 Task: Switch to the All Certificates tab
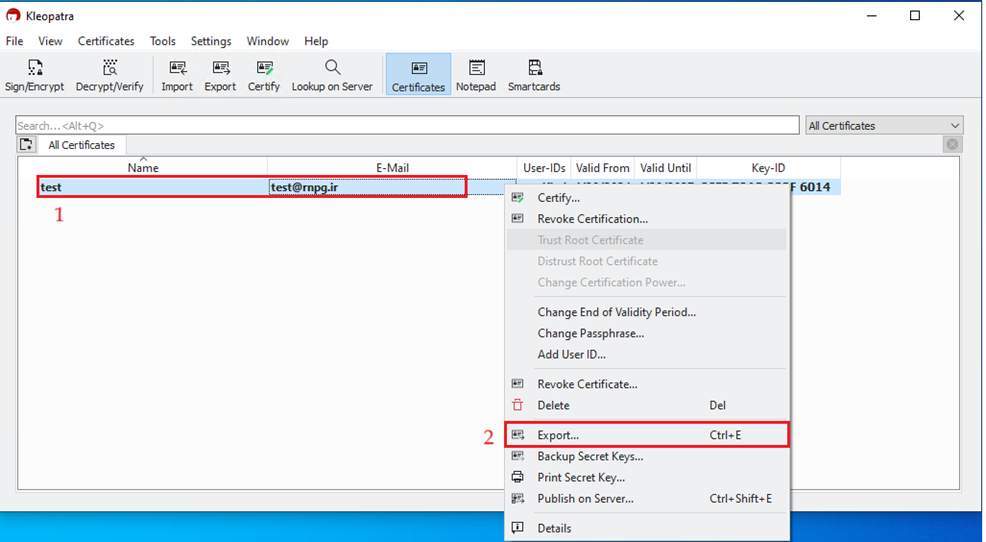coord(82,145)
